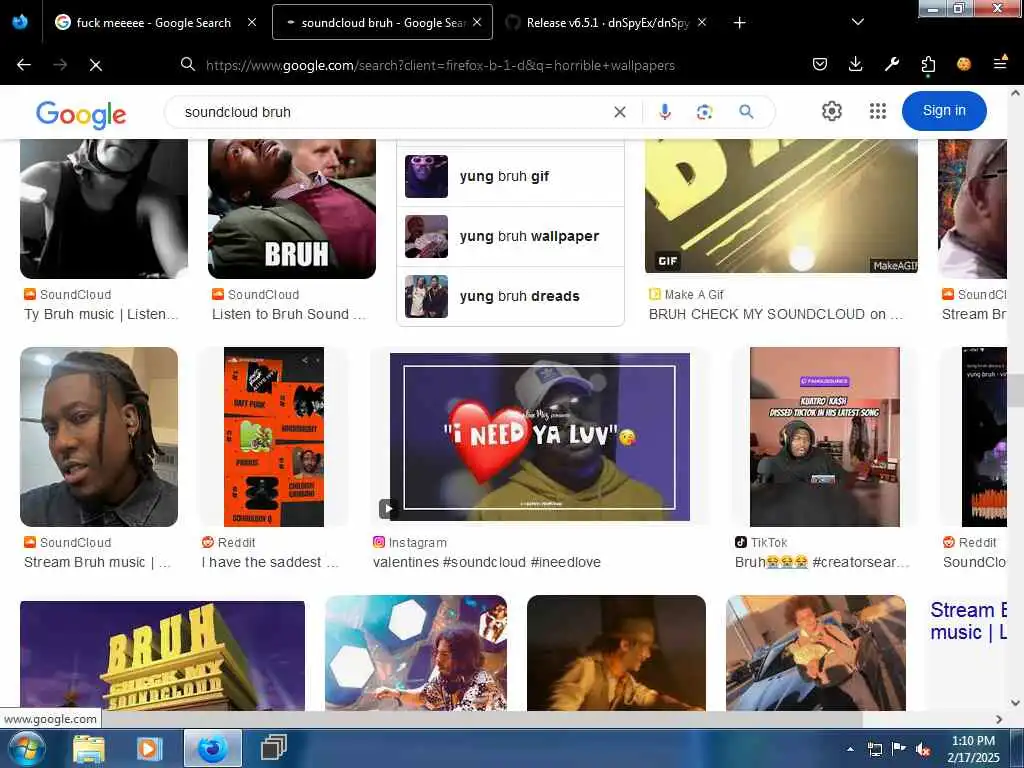Clear the search box text with X
Viewport: 1024px width, 768px height.
620,112
